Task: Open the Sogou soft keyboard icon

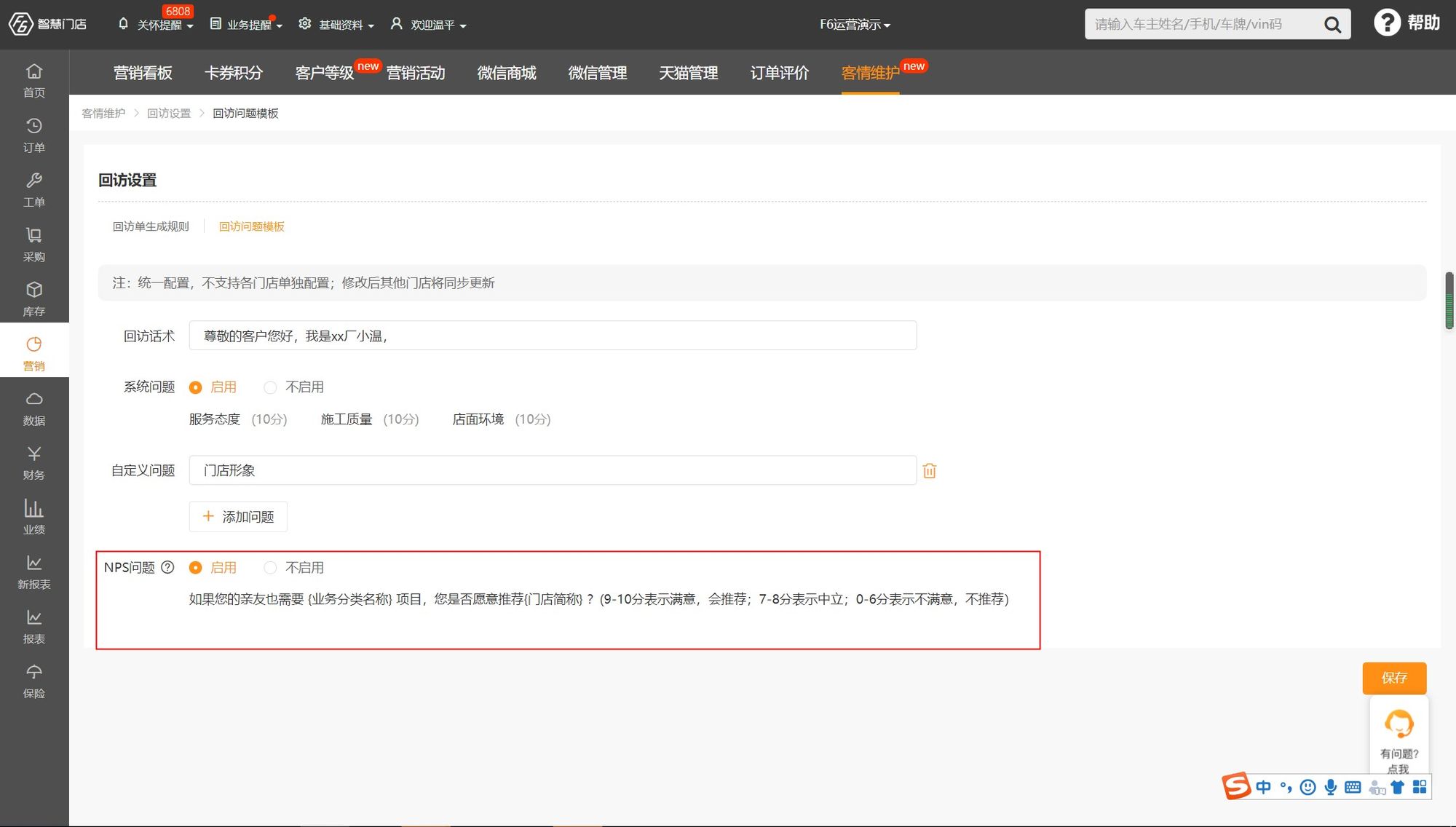Action: [1353, 787]
